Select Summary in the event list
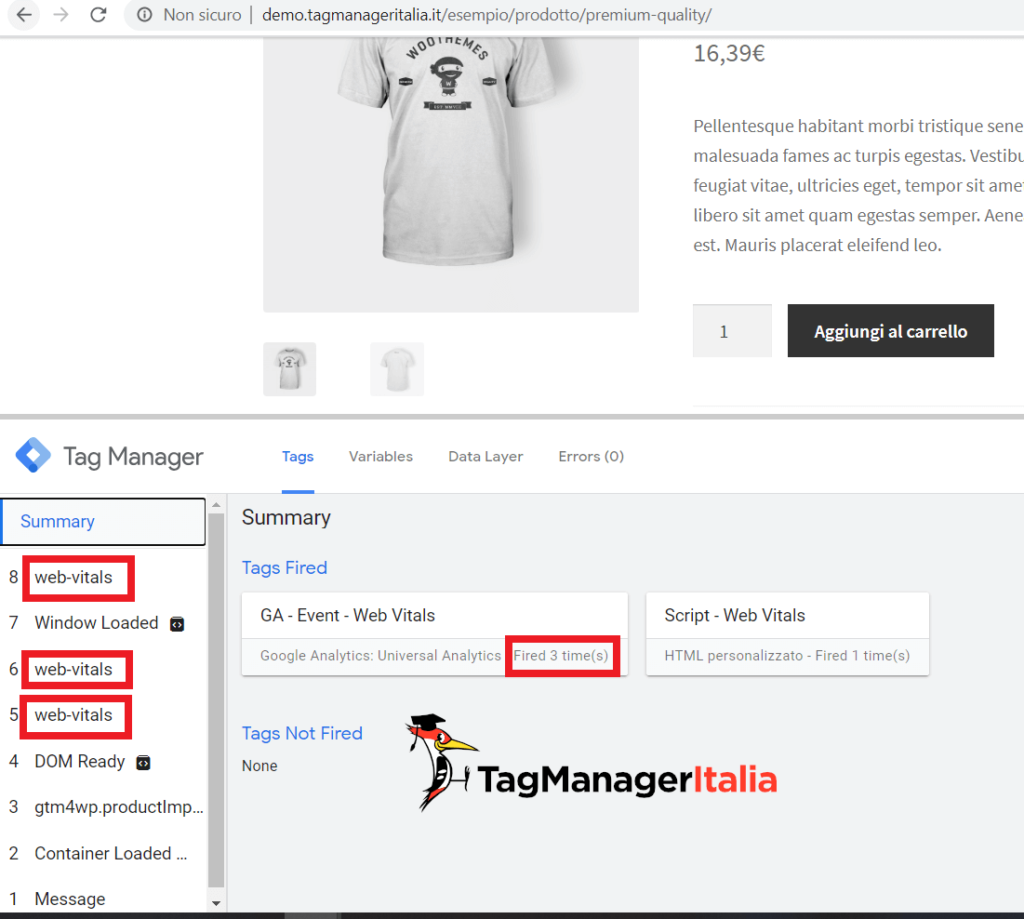 (103, 521)
